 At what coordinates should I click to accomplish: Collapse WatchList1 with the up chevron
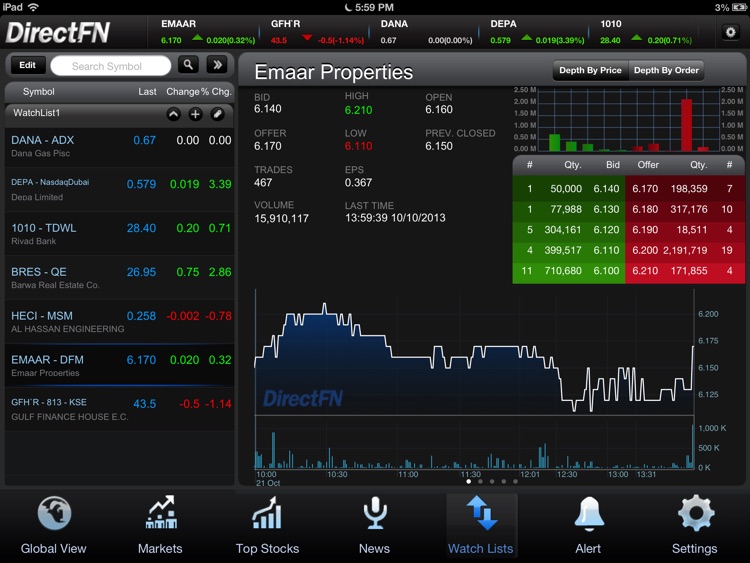point(173,114)
